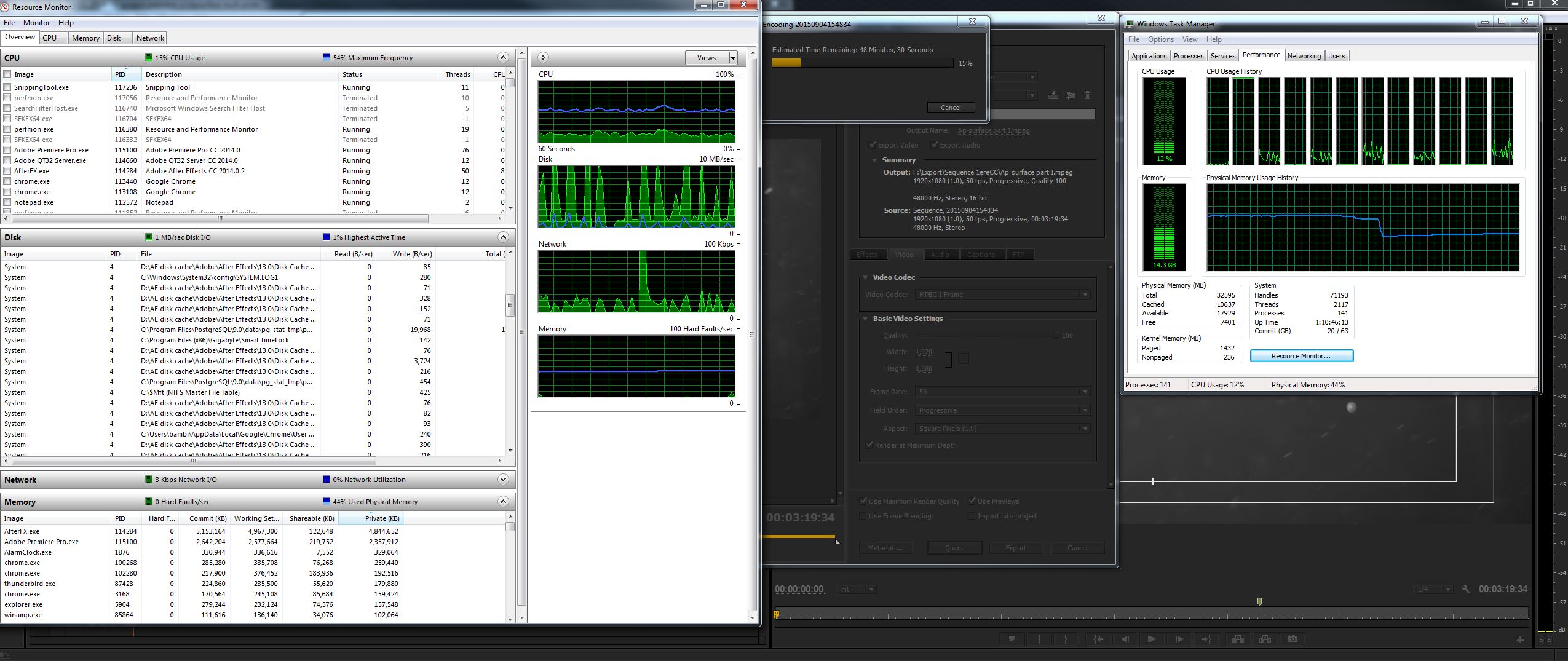
Task: Collapse the Memory section chevron
Action: point(503,501)
